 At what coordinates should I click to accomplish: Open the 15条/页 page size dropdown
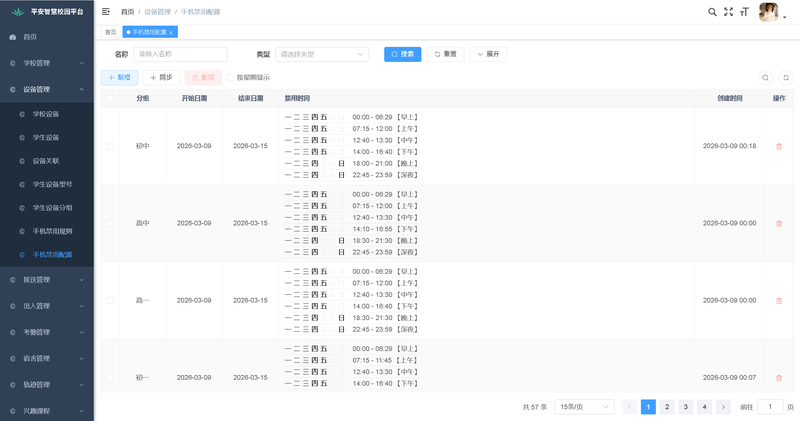point(585,407)
